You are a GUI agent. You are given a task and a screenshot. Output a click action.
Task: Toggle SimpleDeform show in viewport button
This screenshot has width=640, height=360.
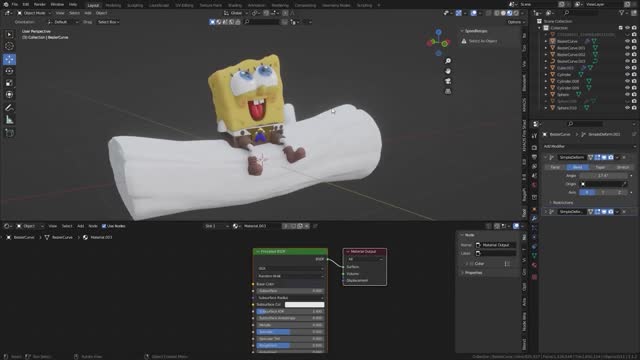[604, 158]
